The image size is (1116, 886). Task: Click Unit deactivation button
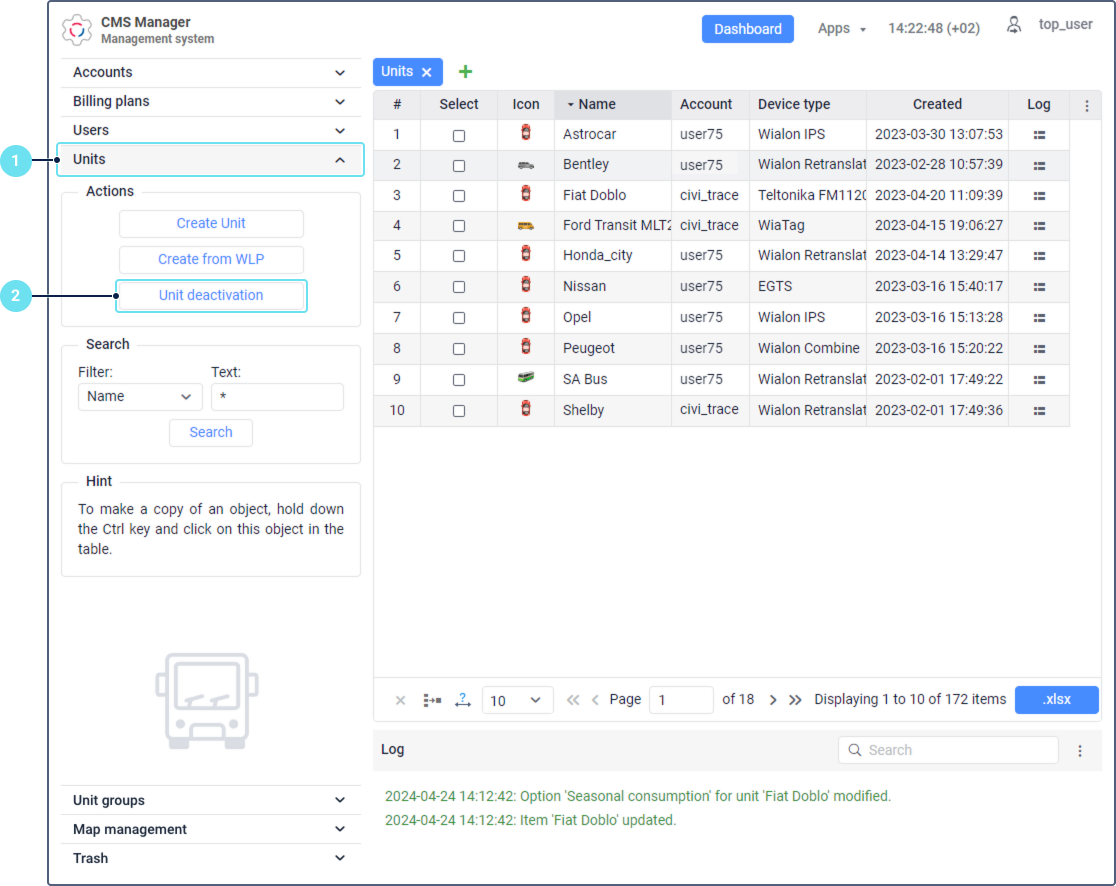coord(211,295)
